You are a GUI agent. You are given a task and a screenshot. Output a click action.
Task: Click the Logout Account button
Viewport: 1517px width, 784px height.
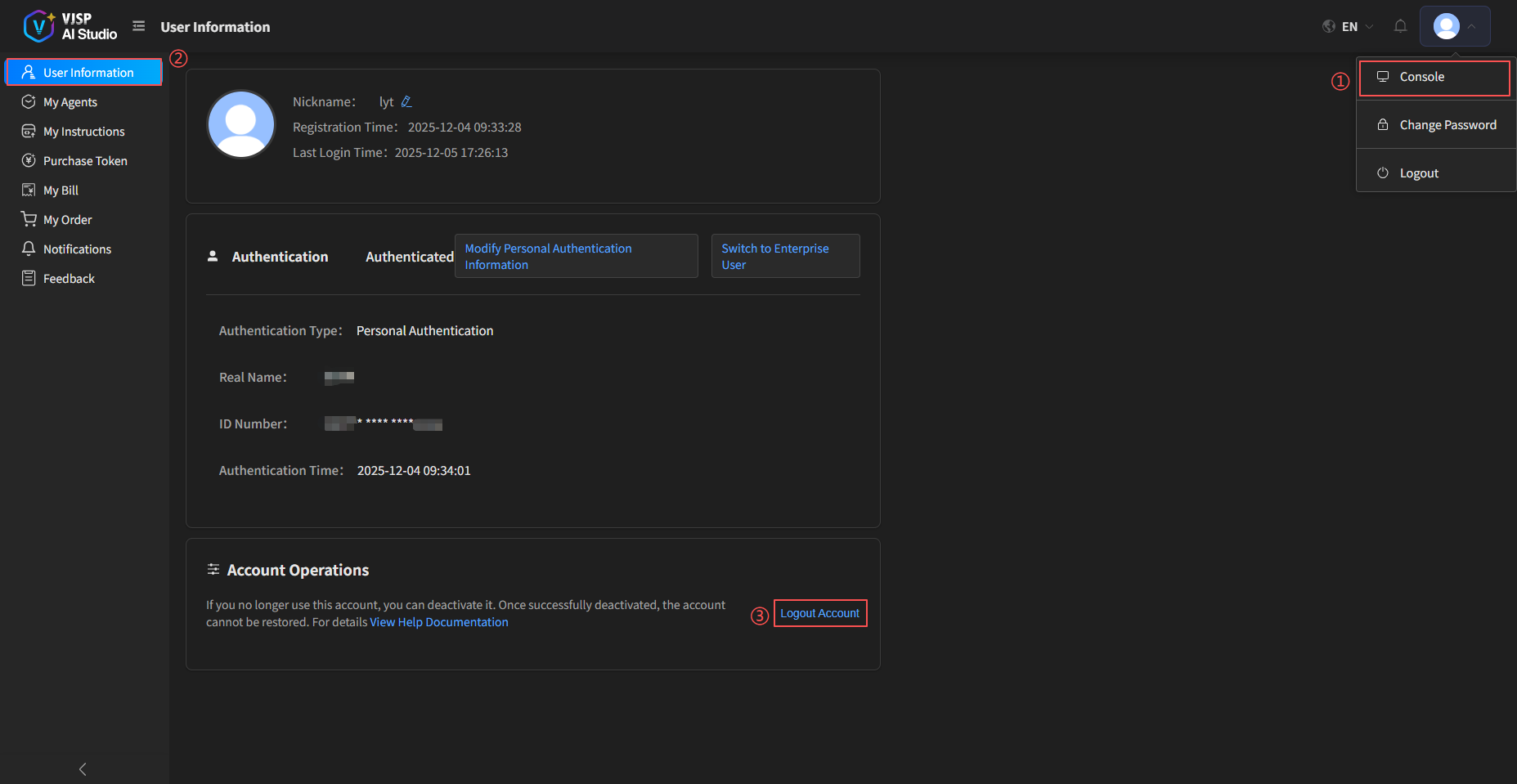(x=819, y=613)
